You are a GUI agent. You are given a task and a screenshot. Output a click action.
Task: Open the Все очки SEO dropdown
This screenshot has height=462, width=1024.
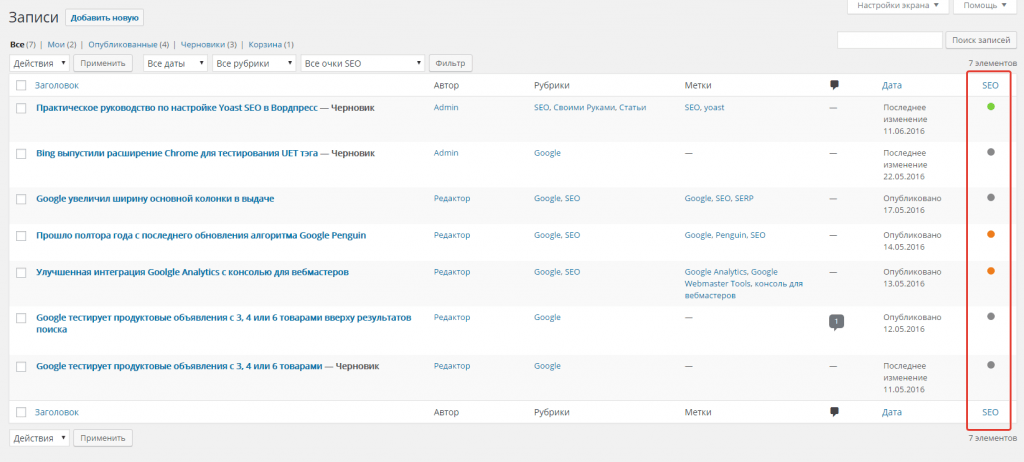(x=363, y=63)
